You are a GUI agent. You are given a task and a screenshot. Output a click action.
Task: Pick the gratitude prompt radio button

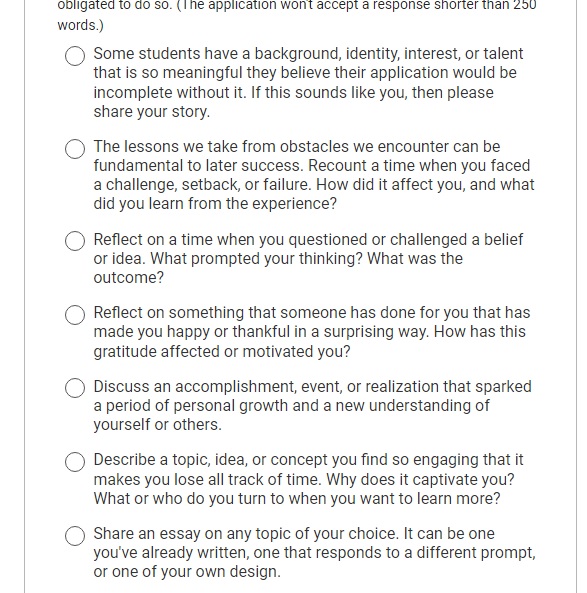point(75,315)
